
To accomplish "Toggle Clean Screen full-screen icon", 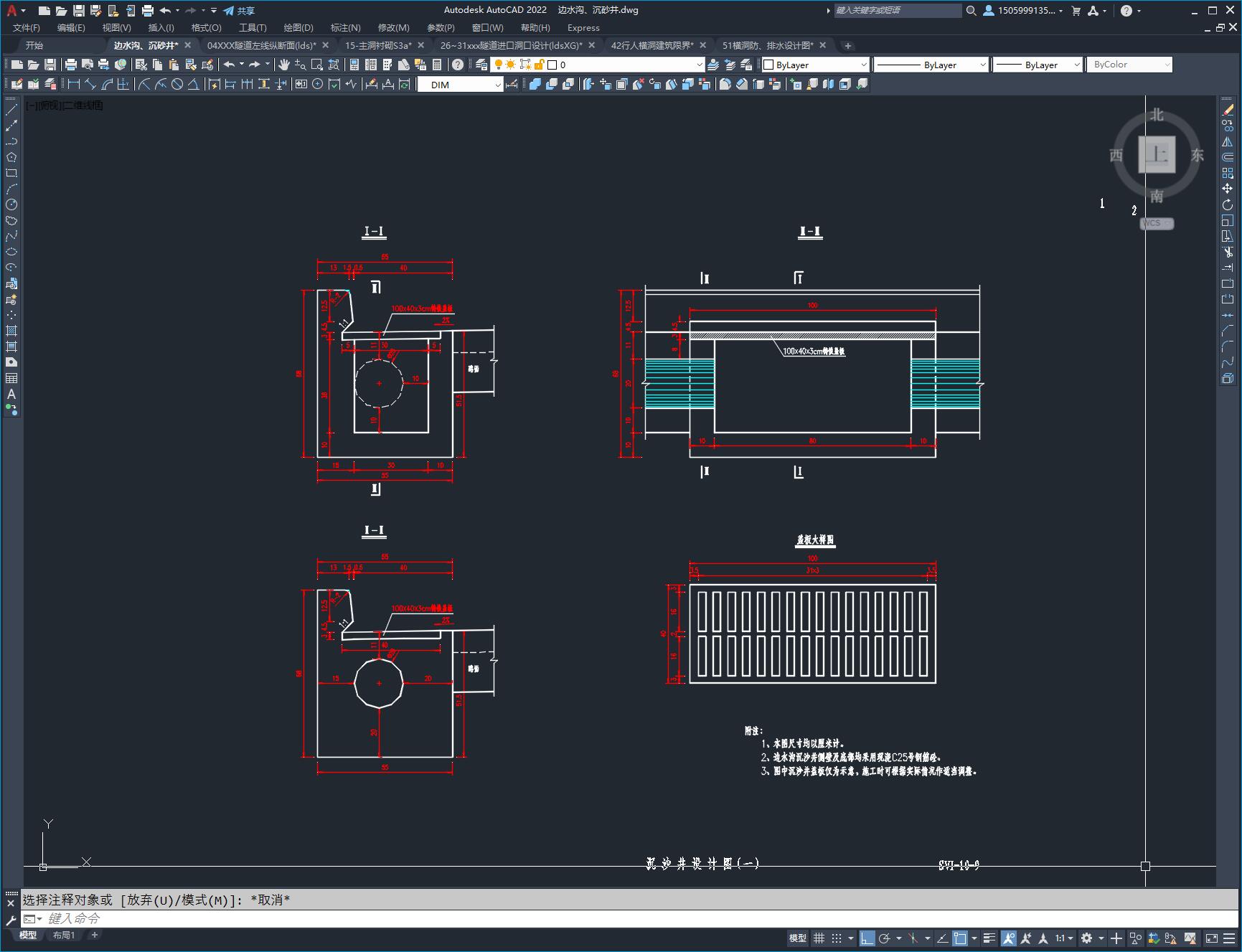I will pos(1212,938).
